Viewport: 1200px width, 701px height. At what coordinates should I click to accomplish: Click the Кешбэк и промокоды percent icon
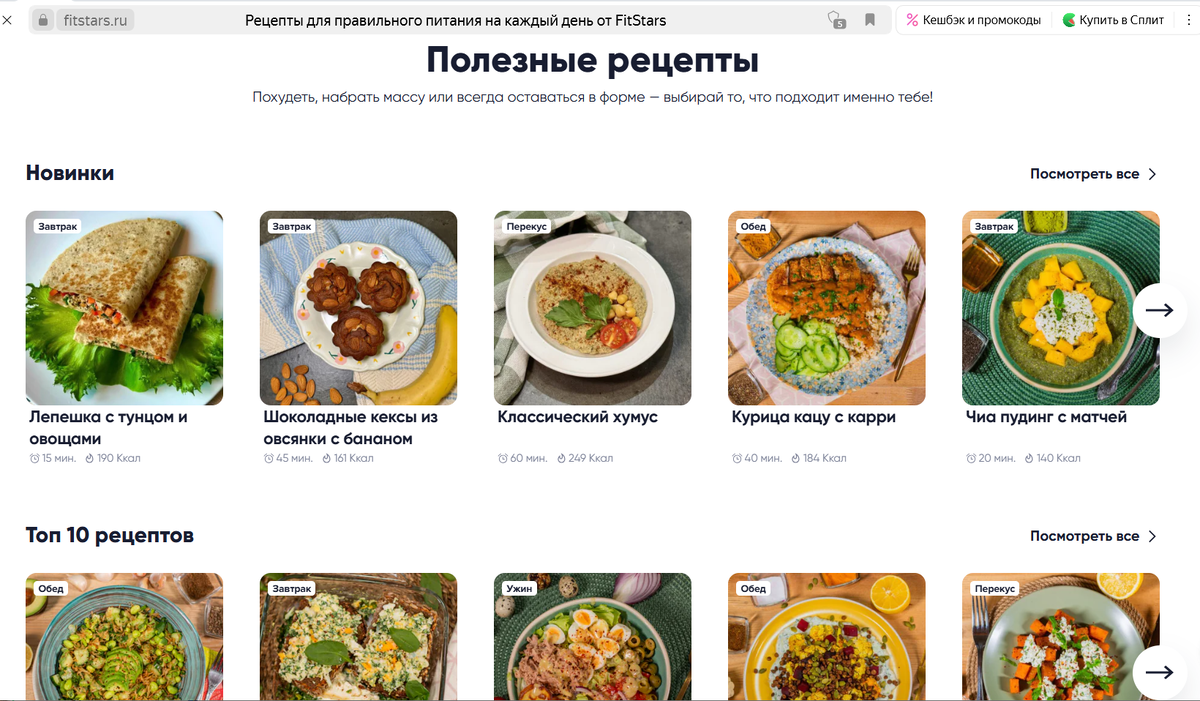(x=912, y=20)
